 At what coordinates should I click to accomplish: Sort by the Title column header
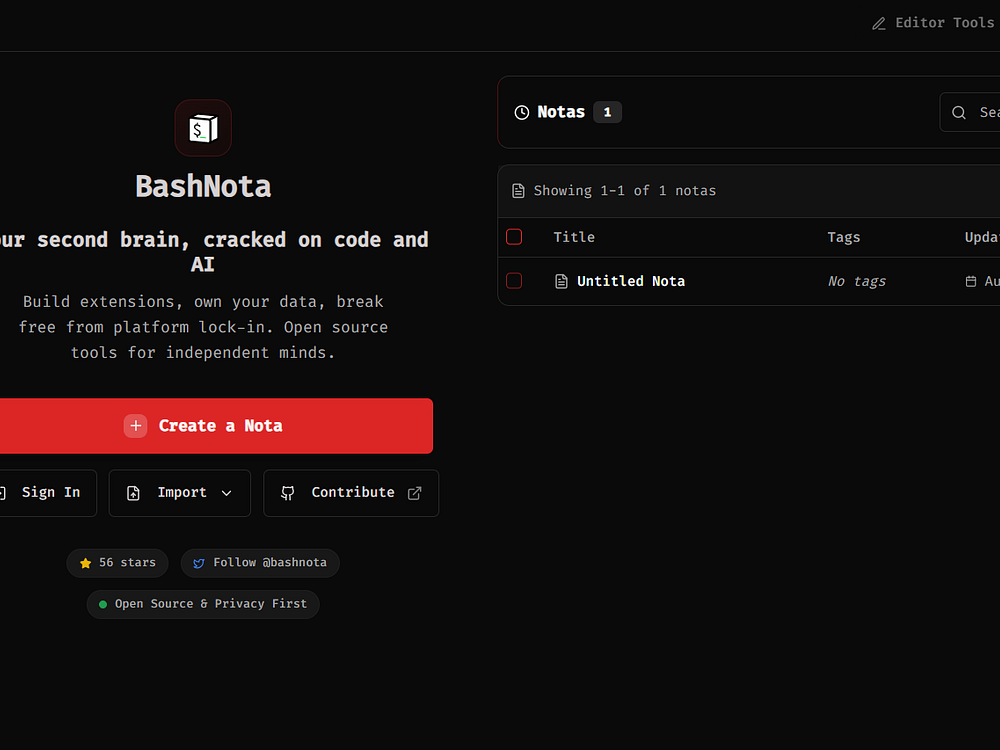(x=574, y=237)
